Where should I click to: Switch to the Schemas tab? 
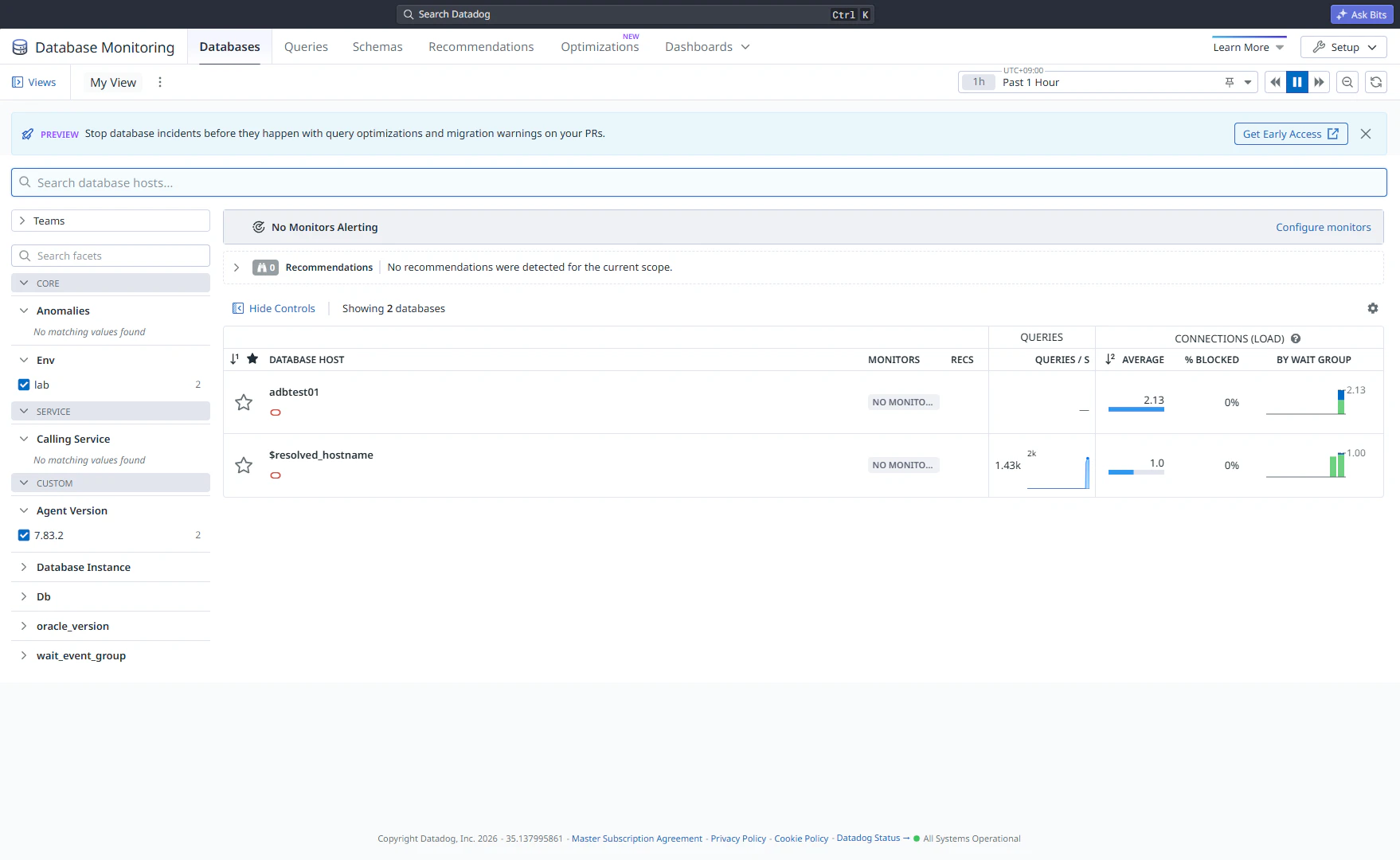point(377,47)
